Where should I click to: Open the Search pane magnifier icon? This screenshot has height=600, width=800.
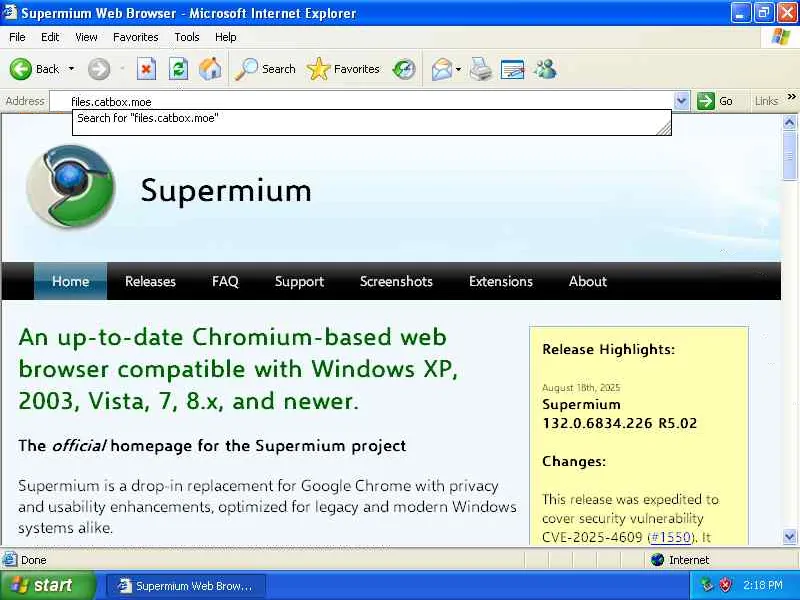click(x=246, y=69)
